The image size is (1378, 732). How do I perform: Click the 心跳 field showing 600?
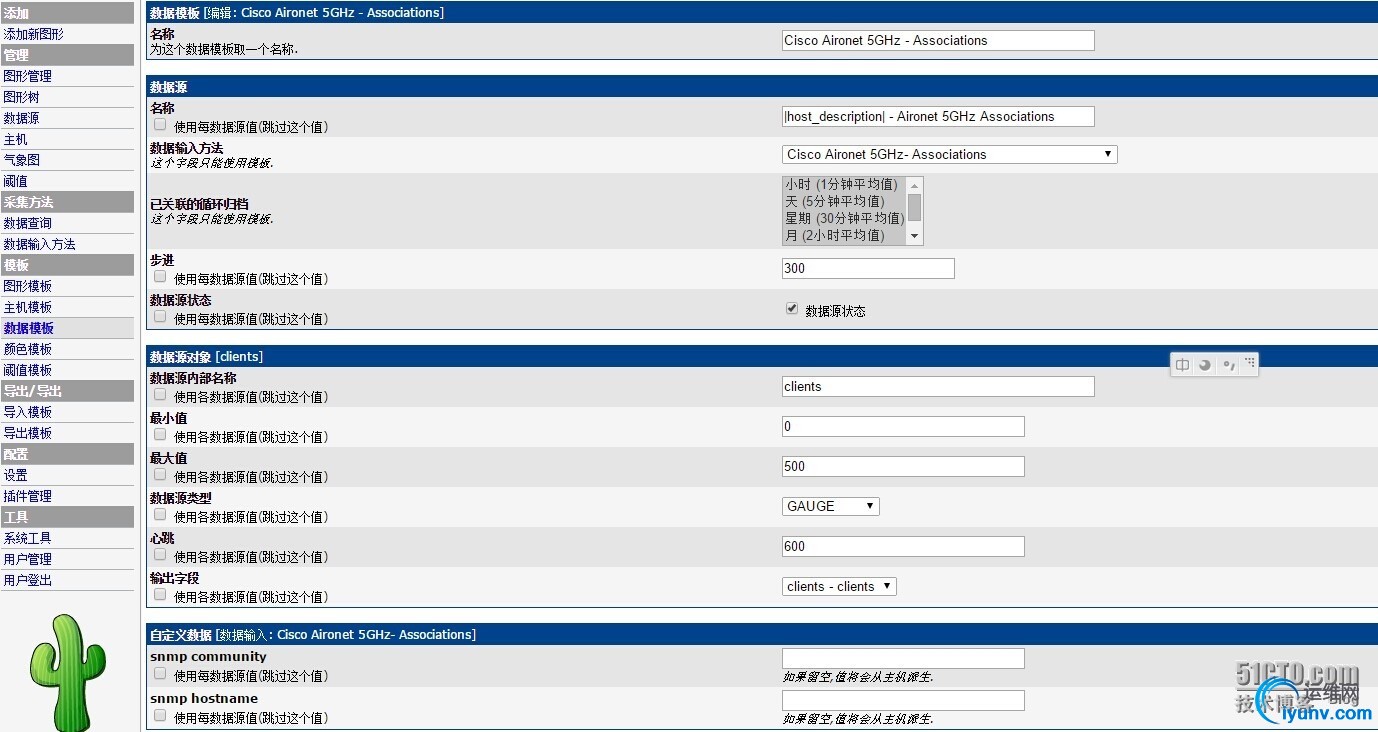pos(903,546)
